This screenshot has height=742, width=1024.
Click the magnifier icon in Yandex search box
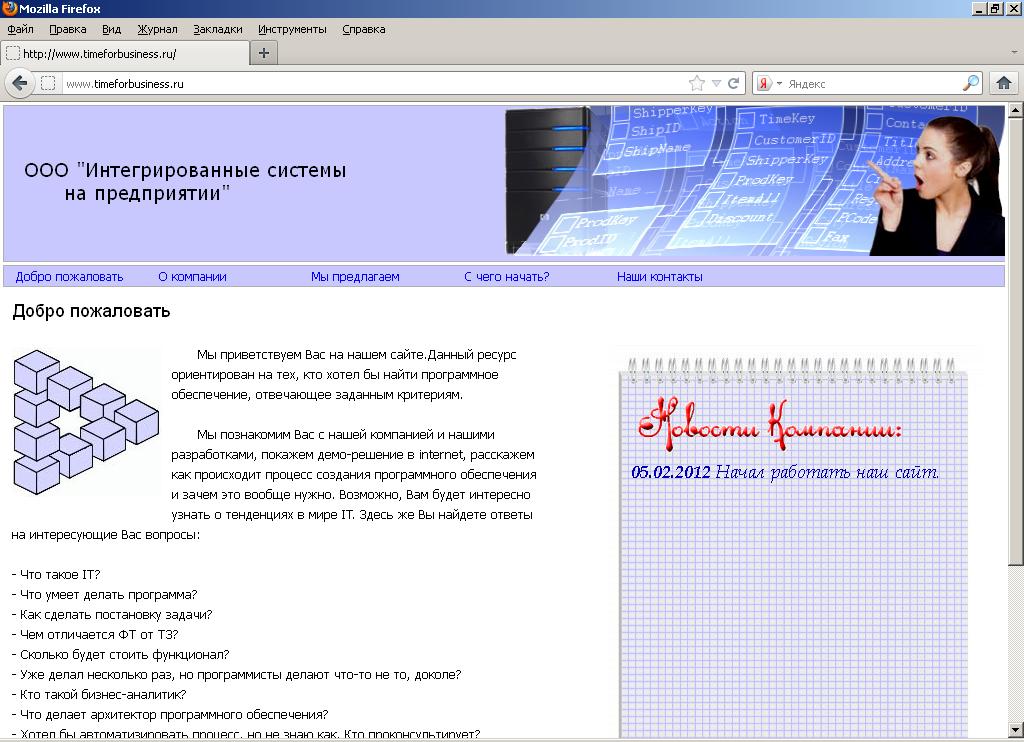tap(971, 83)
